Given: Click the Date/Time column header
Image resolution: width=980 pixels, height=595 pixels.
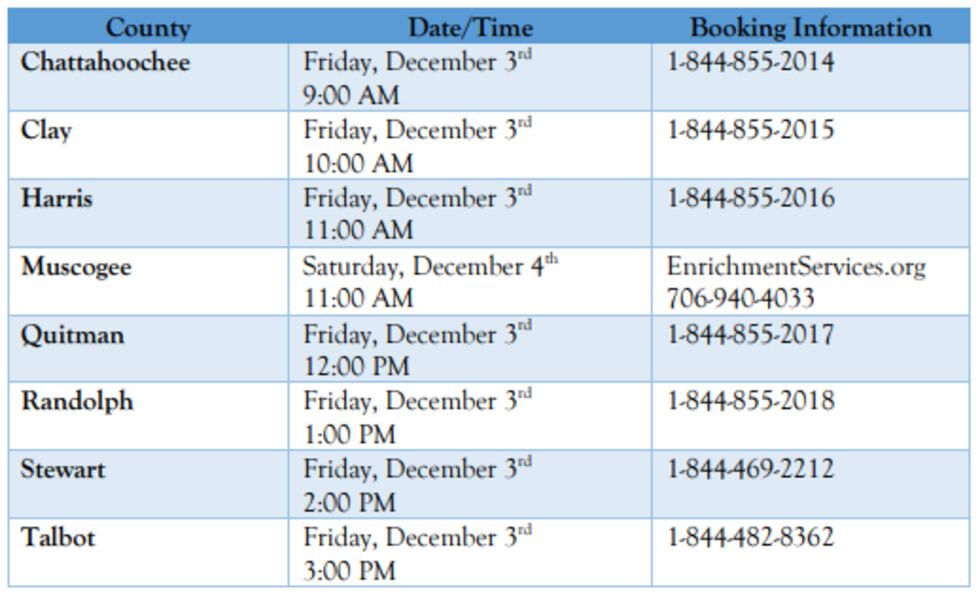Looking at the screenshot, I should coord(470,27).
